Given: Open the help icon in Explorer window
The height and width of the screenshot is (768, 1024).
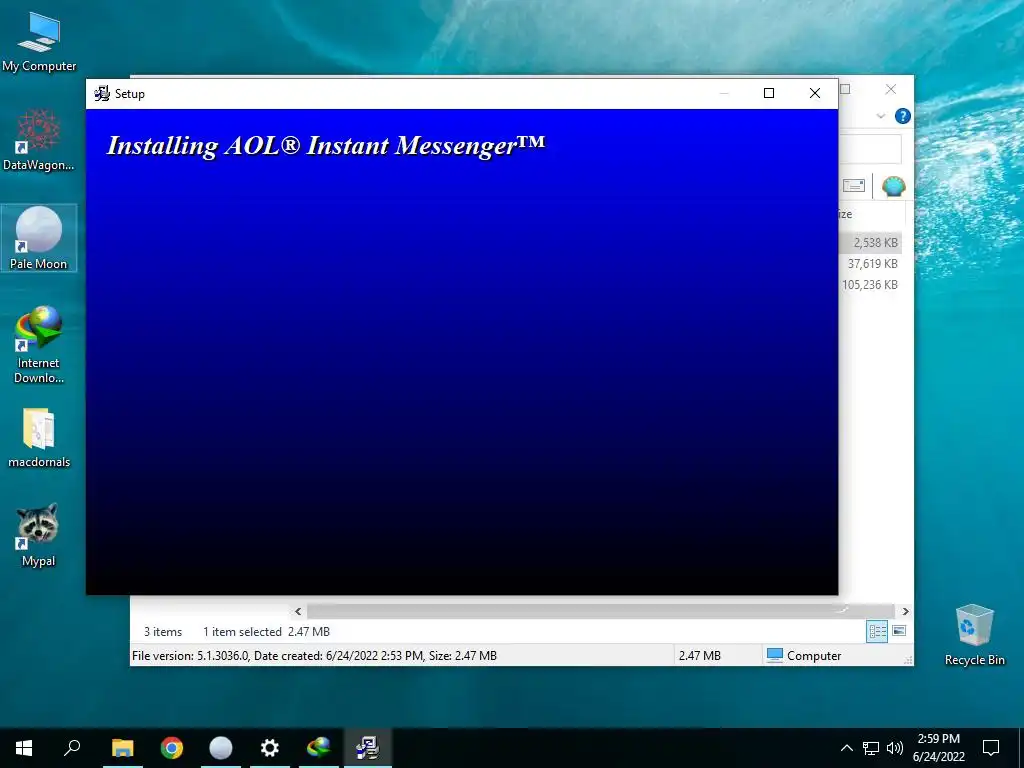Looking at the screenshot, I should (903, 116).
